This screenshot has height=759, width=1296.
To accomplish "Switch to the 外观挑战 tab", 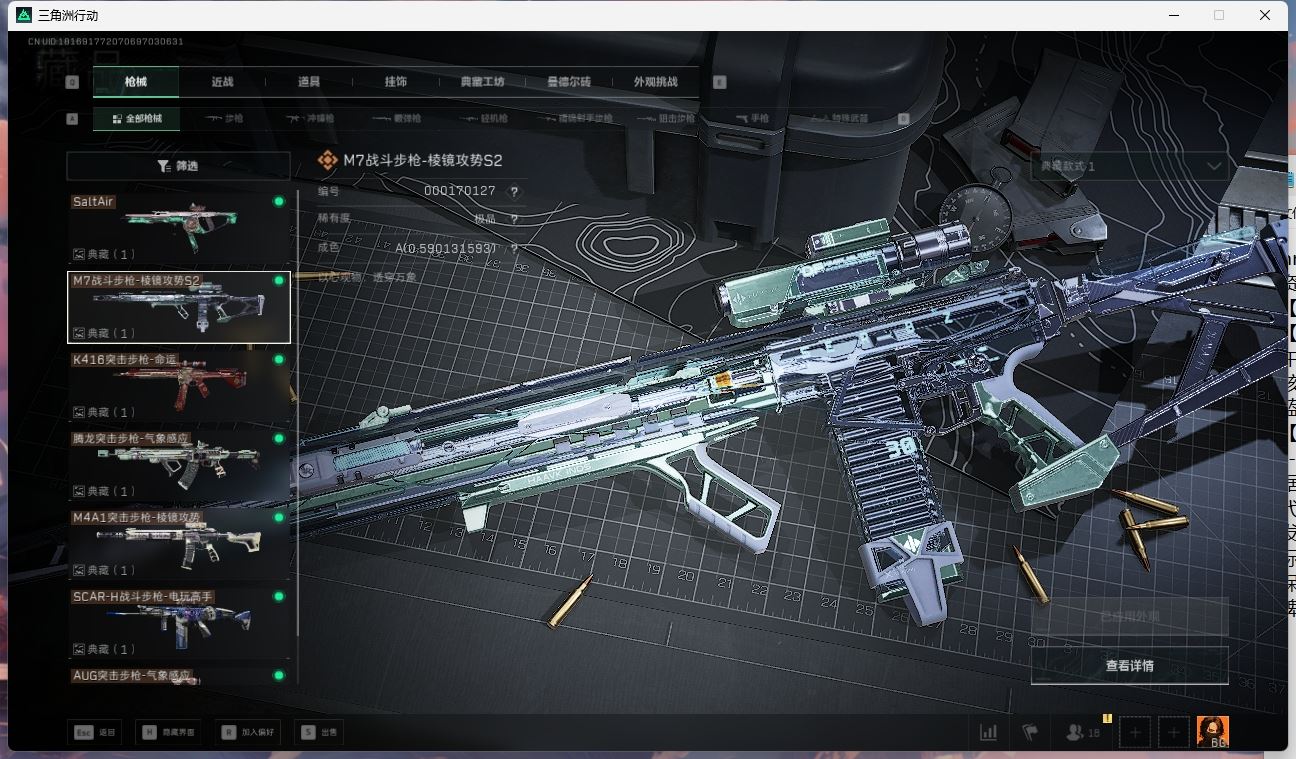I will (x=655, y=82).
